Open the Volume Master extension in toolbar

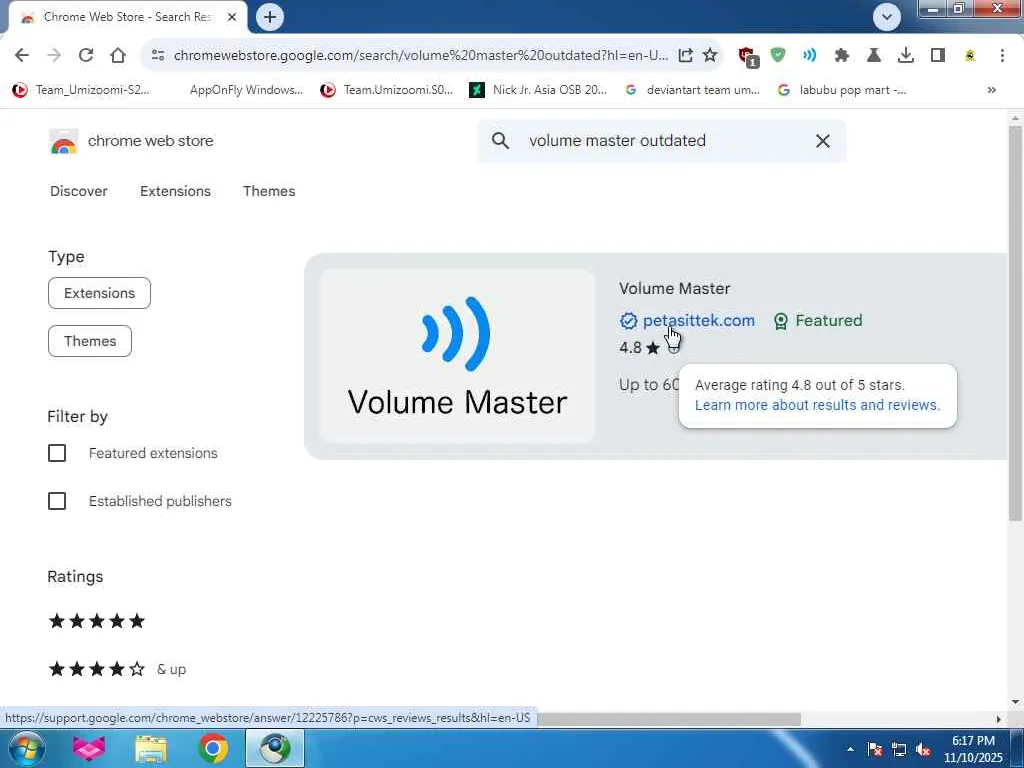coord(809,56)
